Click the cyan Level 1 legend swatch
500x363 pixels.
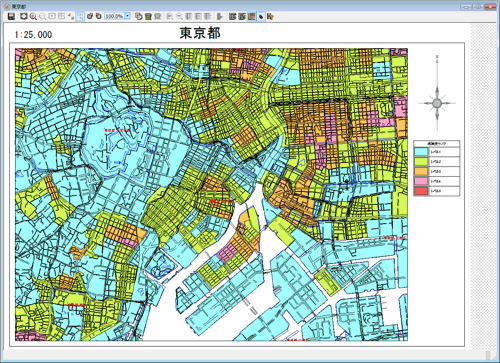pos(421,152)
